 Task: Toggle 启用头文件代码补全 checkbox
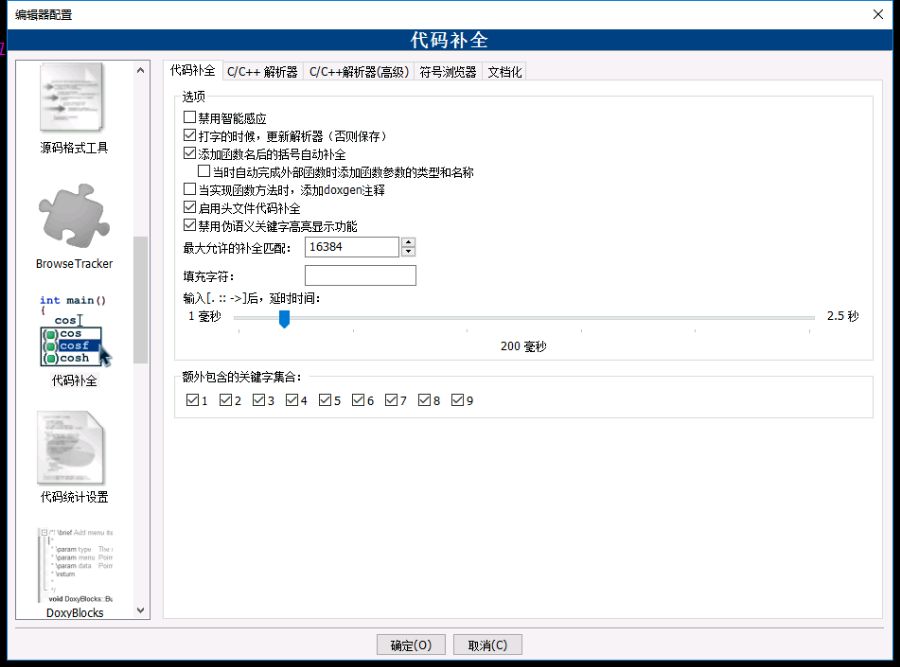pos(189,207)
